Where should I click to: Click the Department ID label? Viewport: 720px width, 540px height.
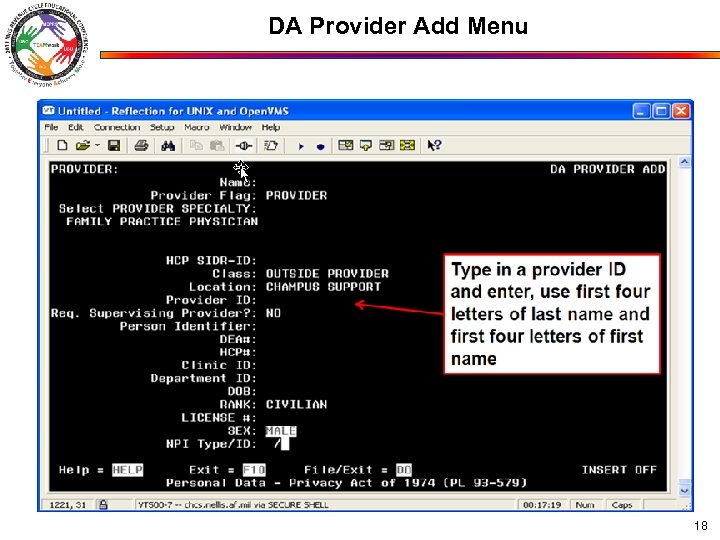tap(203, 378)
